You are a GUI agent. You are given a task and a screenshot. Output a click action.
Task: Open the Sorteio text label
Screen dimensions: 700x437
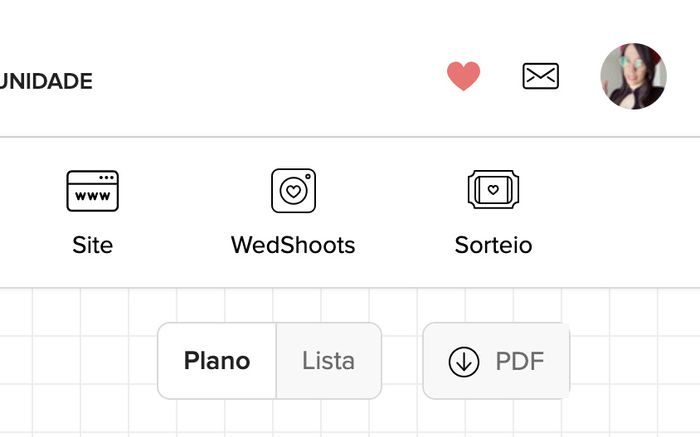point(493,245)
